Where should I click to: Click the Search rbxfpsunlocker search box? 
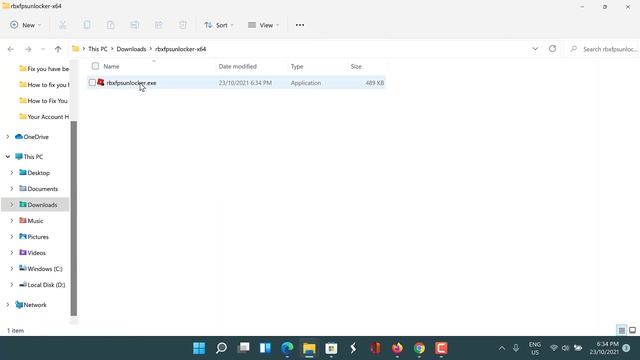[x=603, y=49]
